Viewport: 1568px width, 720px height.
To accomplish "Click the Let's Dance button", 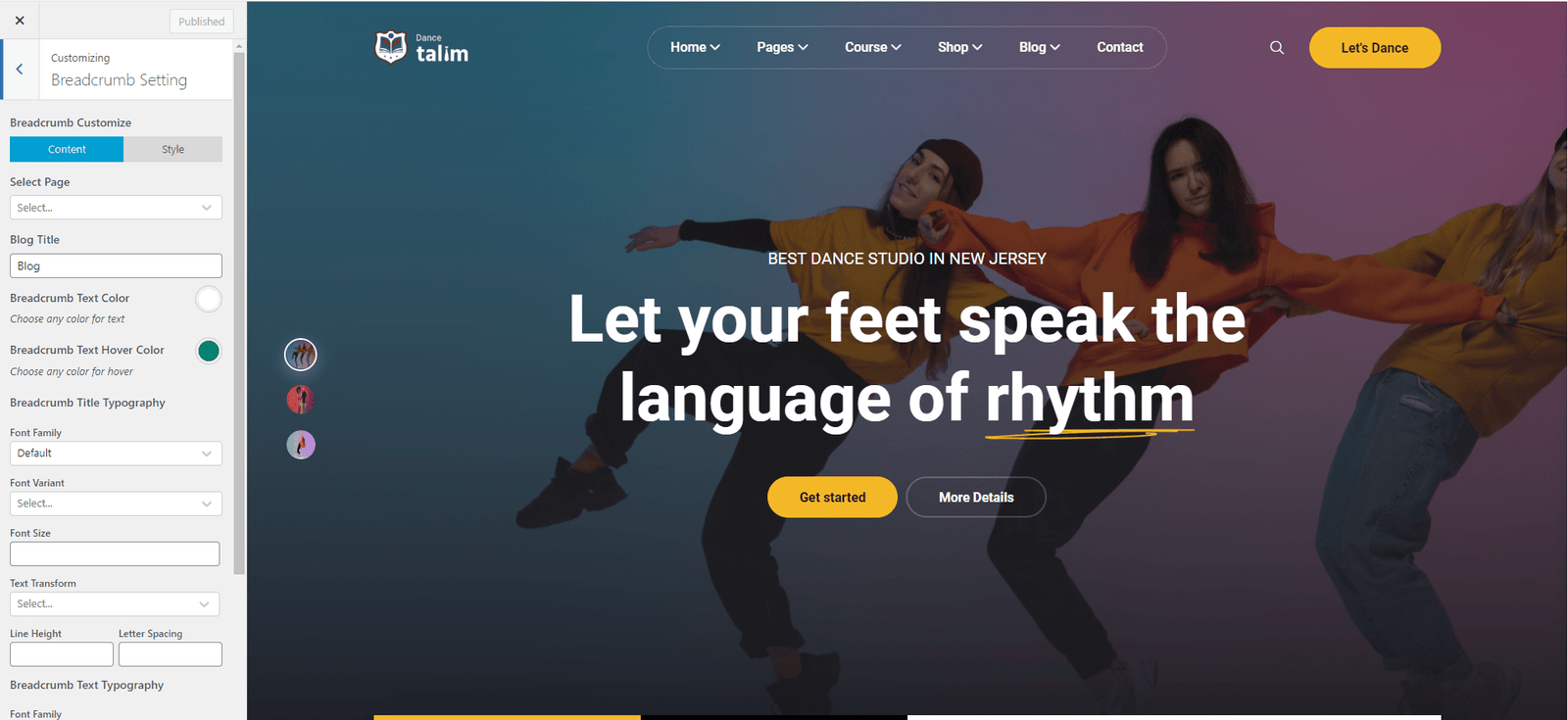I will click(x=1375, y=48).
